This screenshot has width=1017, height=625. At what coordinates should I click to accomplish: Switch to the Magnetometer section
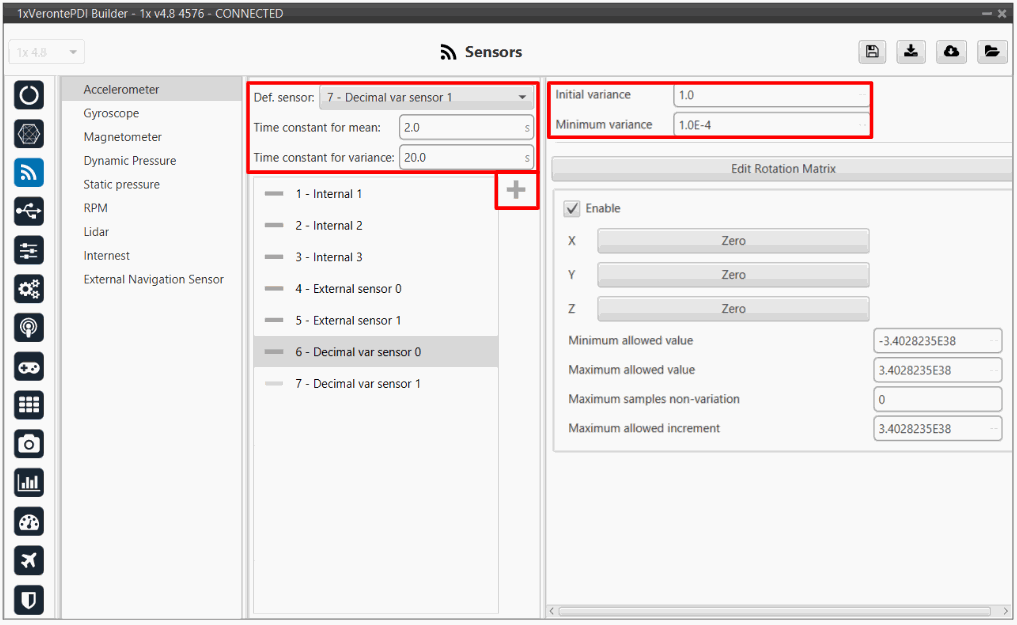(x=122, y=137)
